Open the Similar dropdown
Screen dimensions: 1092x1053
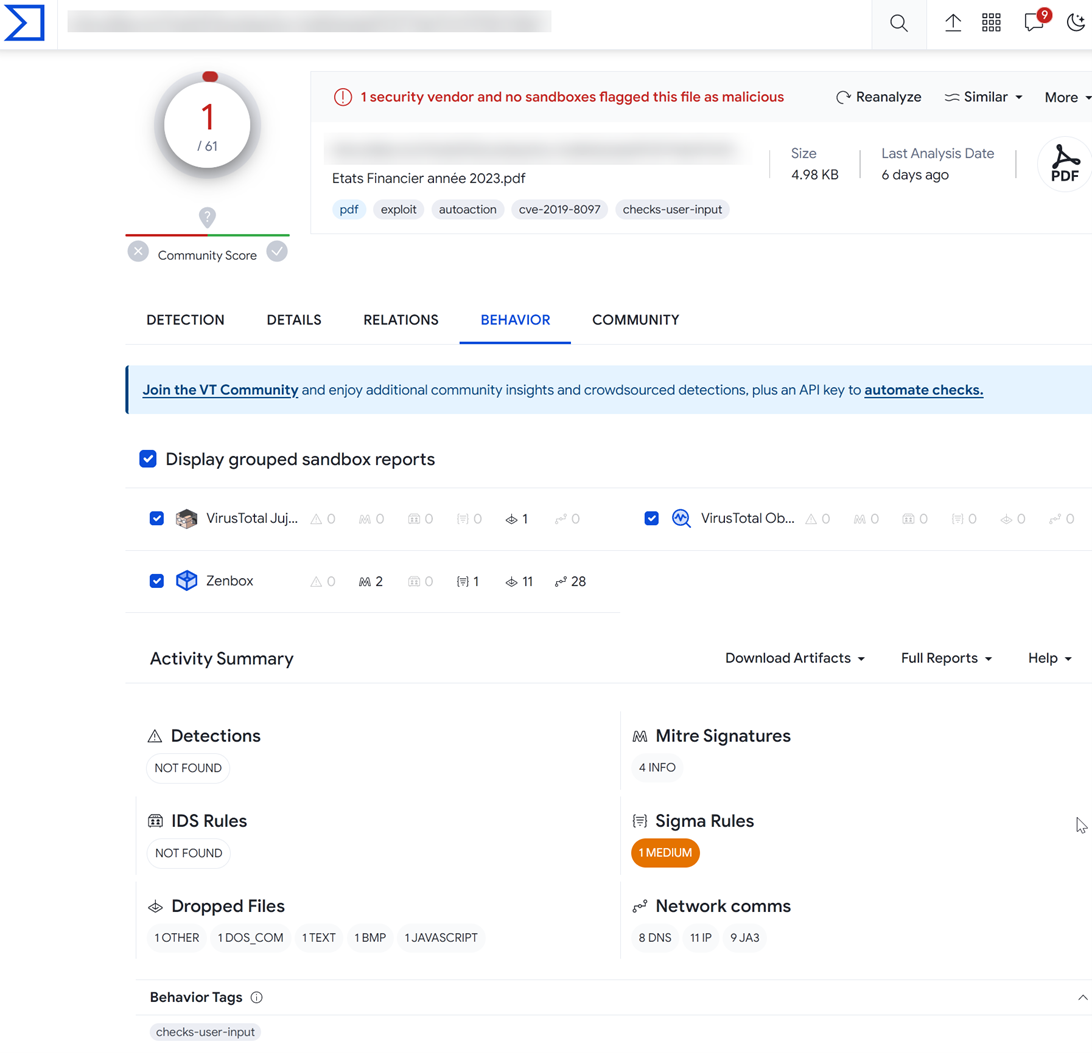click(983, 98)
